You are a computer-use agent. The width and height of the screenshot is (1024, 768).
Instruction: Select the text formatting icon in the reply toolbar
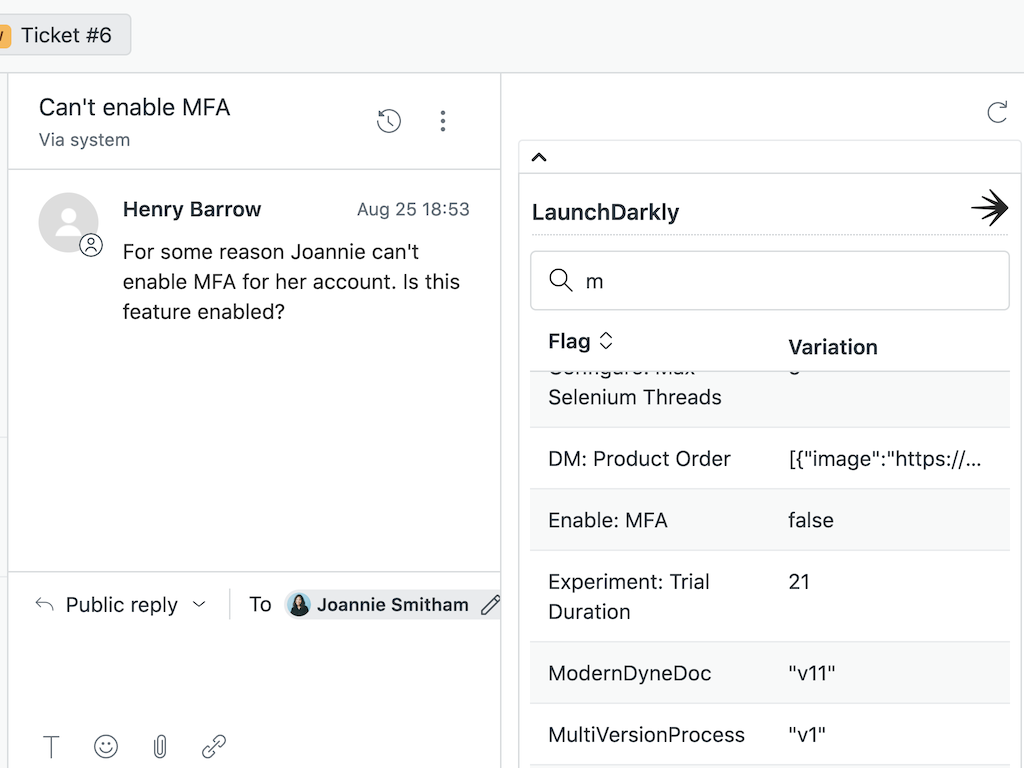(x=50, y=746)
